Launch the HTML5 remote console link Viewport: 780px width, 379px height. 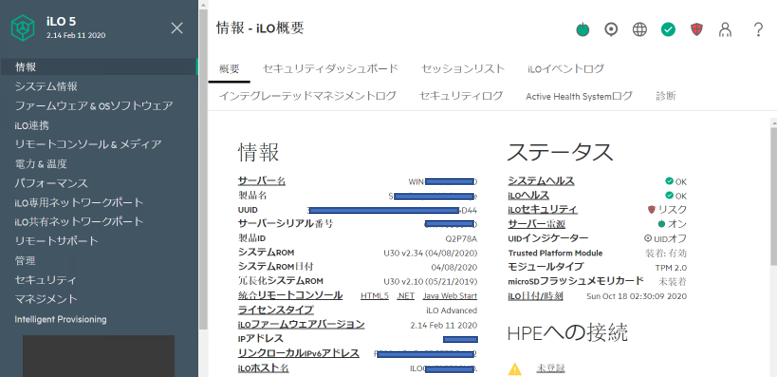(375, 296)
